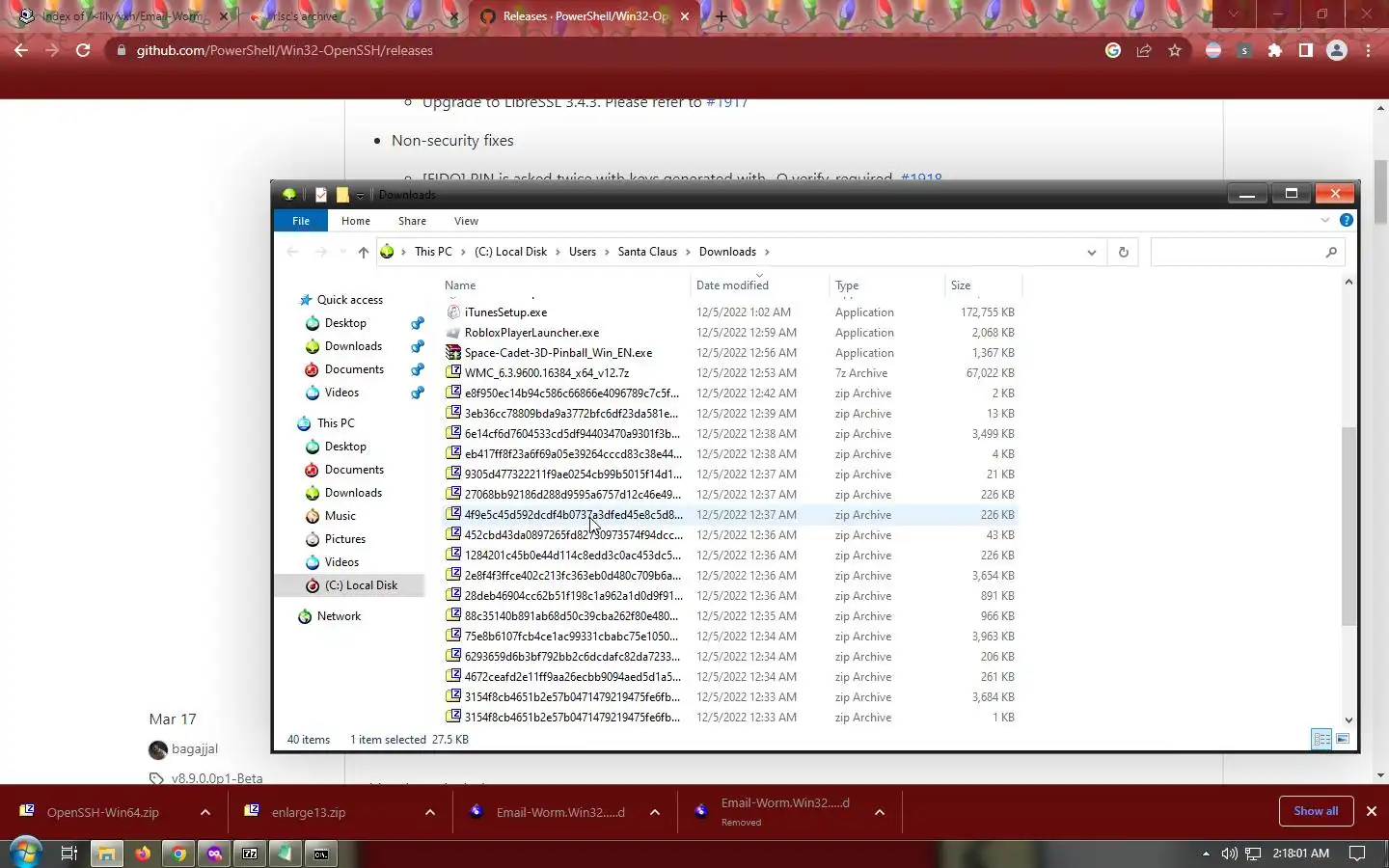This screenshot has width=1389, height=868.
Task: Open the Chrome tab search dropdown
Action: click(1233, 14)
